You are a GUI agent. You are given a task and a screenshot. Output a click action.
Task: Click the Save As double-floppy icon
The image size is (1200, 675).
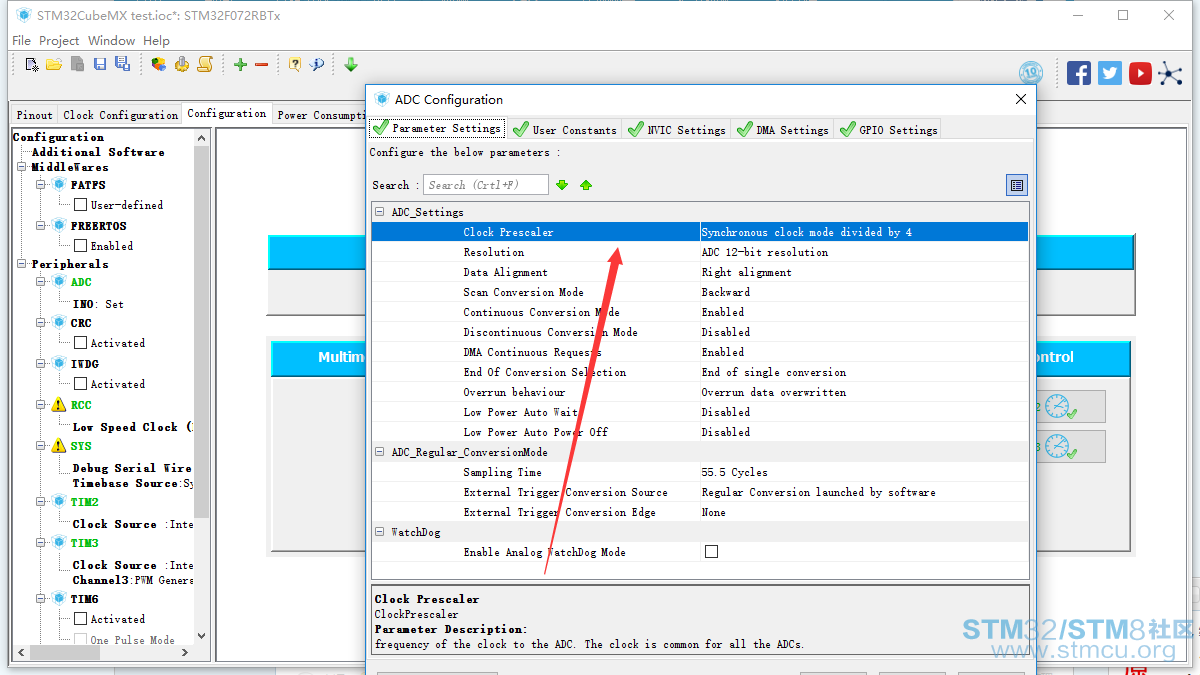click(x=122, y=64)
